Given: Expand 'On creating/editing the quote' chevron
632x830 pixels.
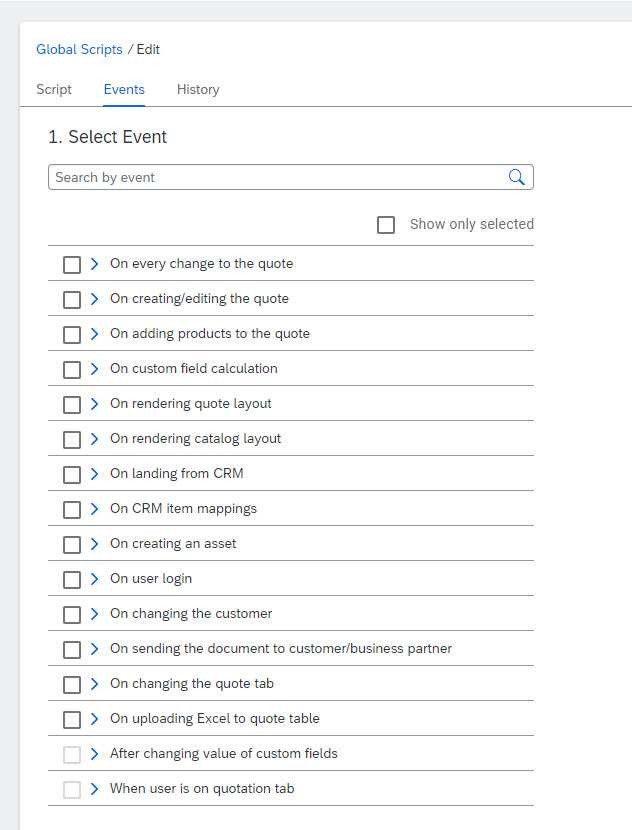Looking at the screenshot, I should tap(95, 299).
